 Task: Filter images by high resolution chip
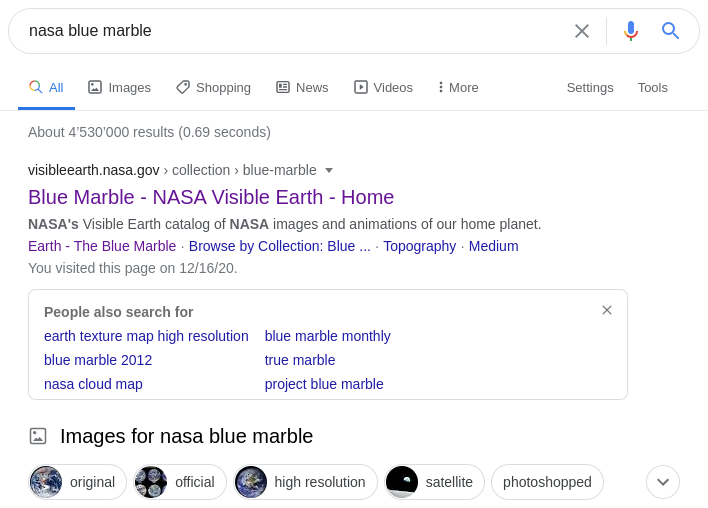click(305, 482)
